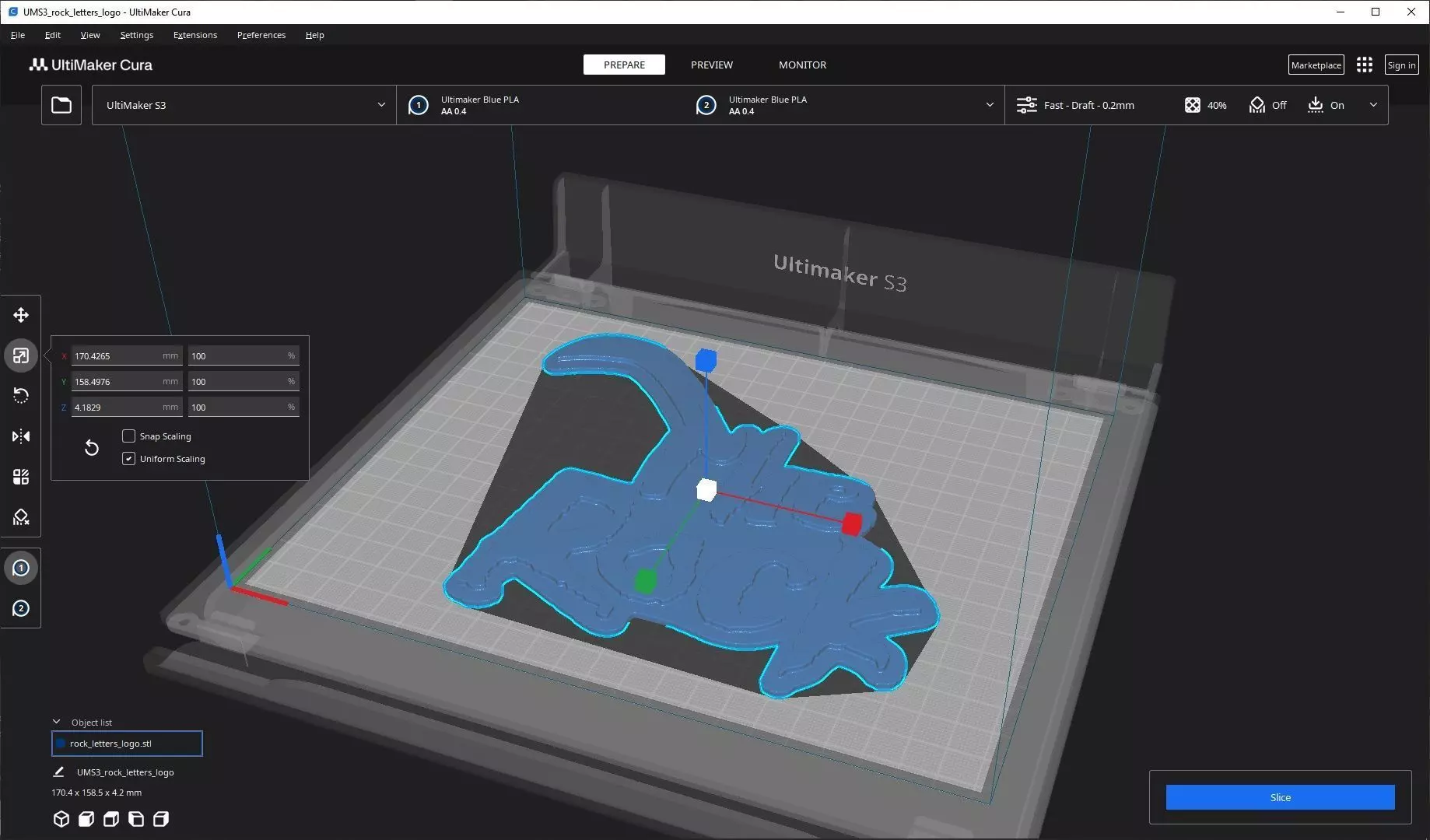Switch to top view icon
This screenshot has height=840, width=1430.
111,819
